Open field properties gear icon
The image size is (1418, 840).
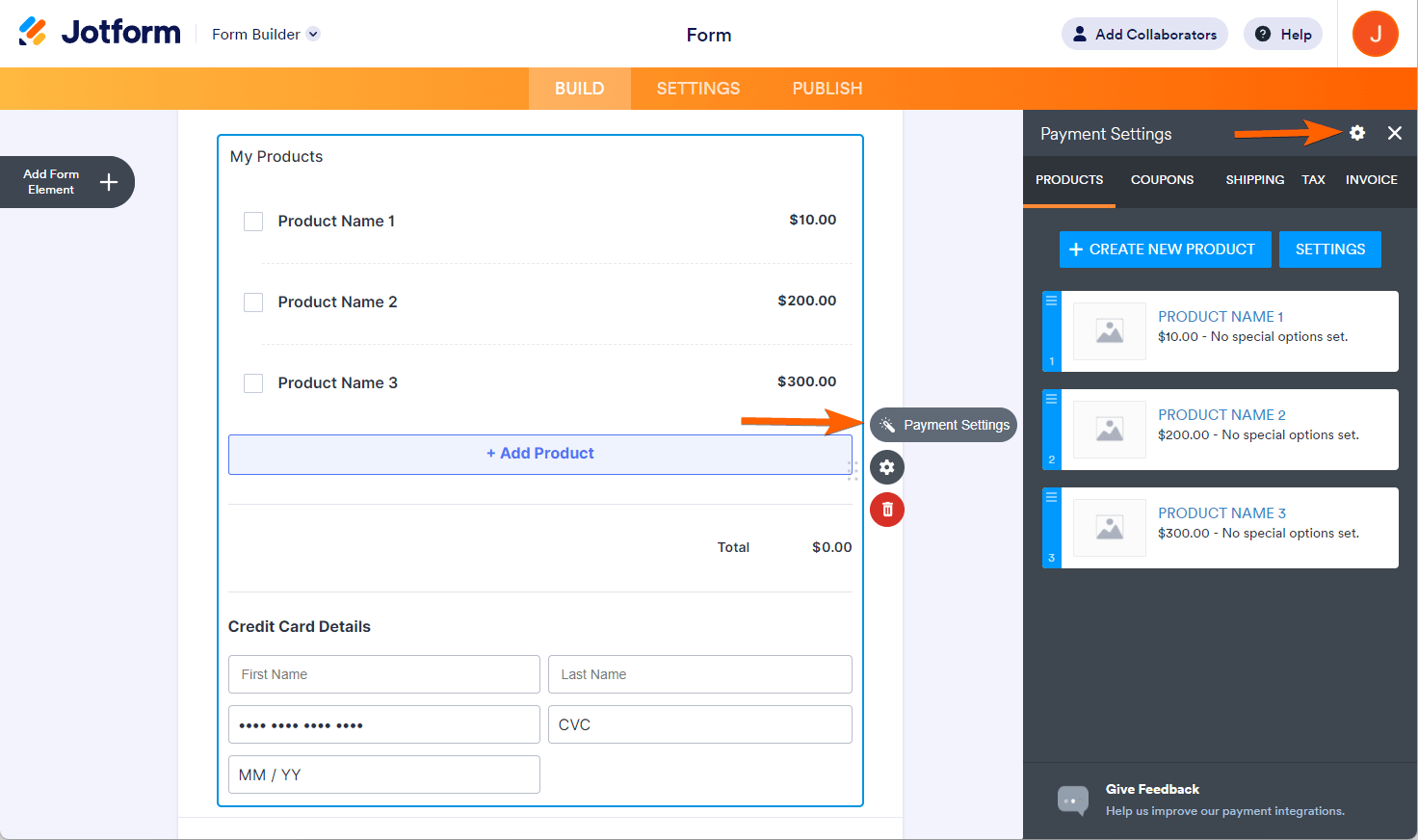tap(887, 467)
